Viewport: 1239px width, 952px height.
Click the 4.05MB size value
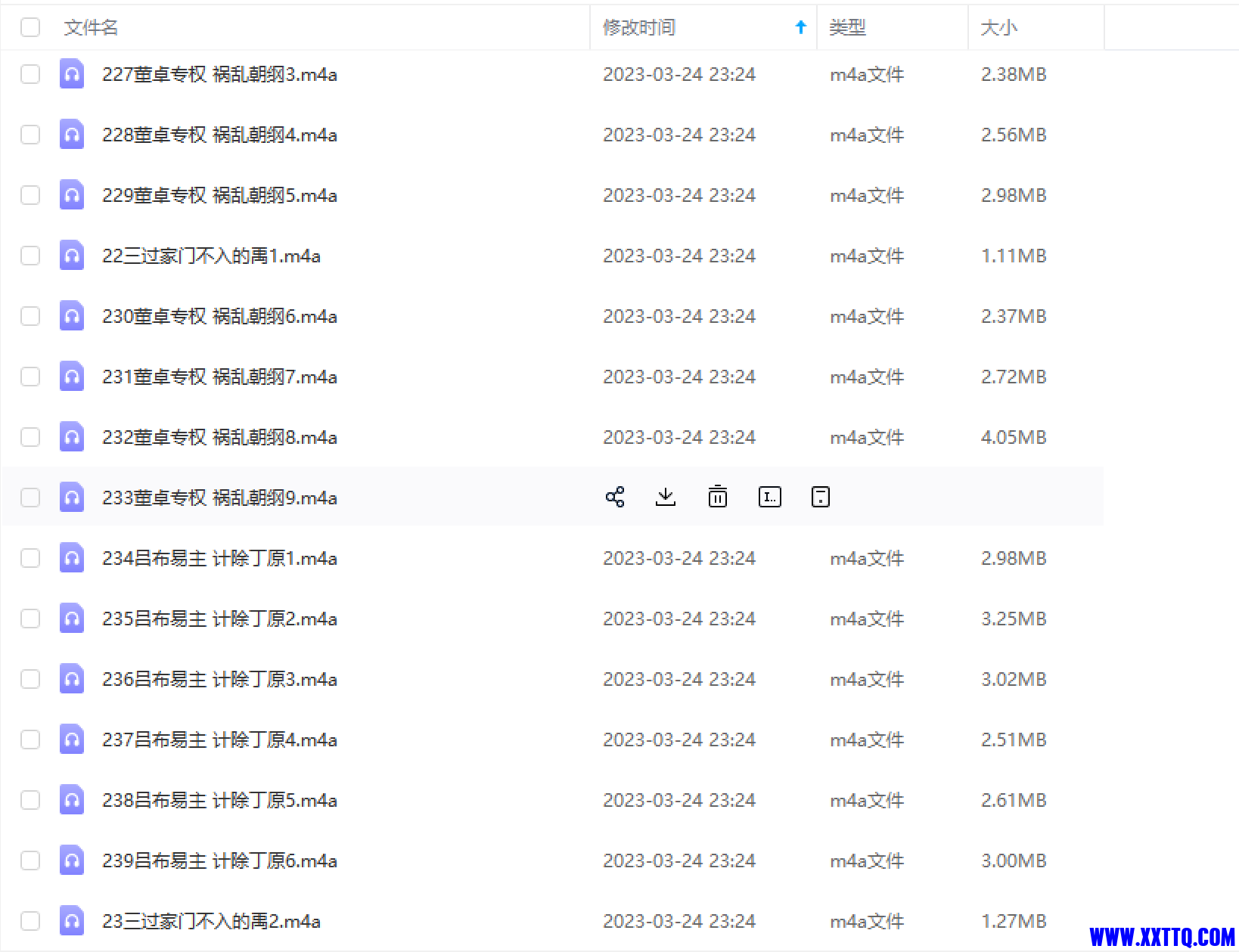pos(1014,437)
